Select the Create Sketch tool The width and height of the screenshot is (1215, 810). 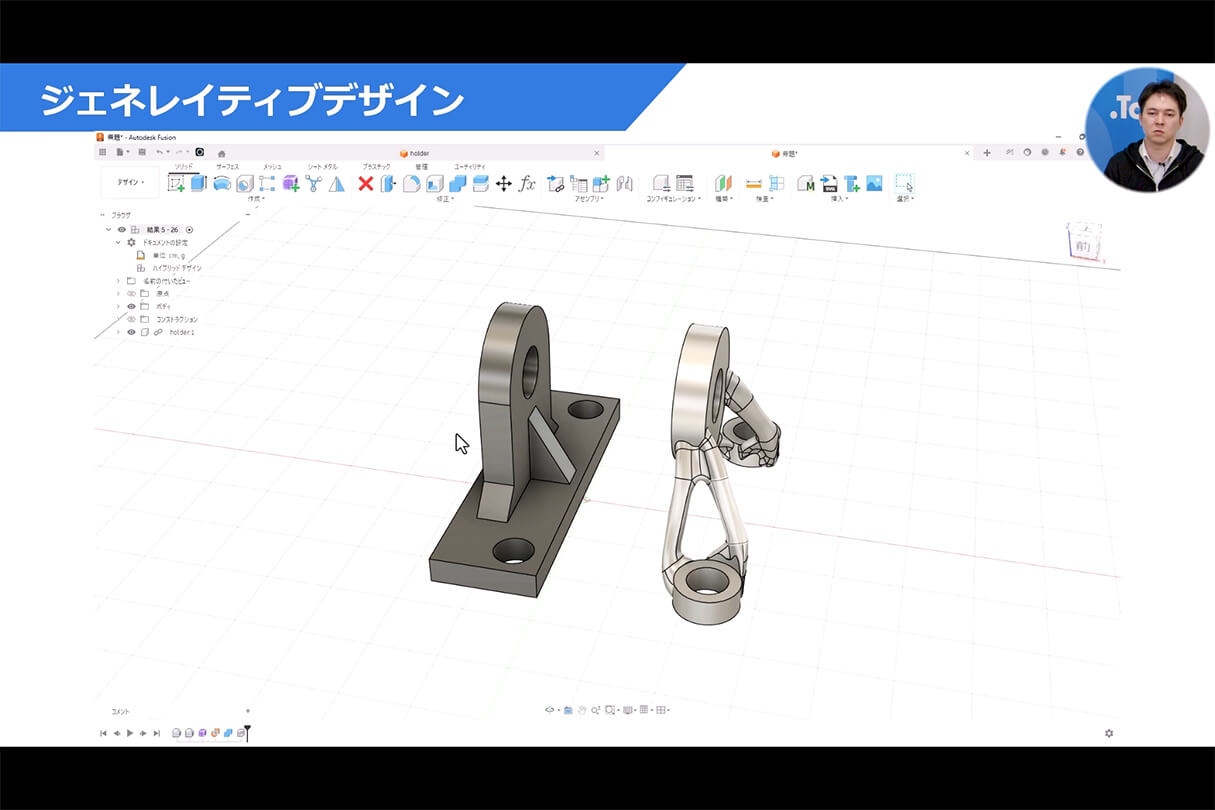click(x=176, y=183)
